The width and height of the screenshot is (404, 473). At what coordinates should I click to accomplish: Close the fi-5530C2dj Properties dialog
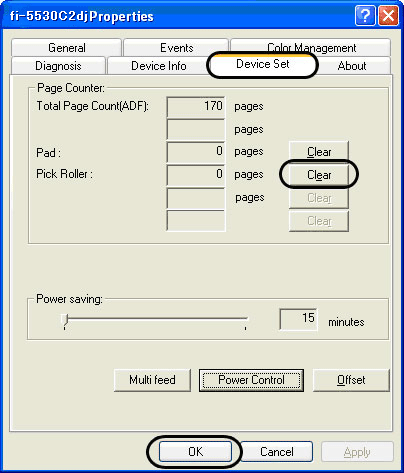click(388, 15)
